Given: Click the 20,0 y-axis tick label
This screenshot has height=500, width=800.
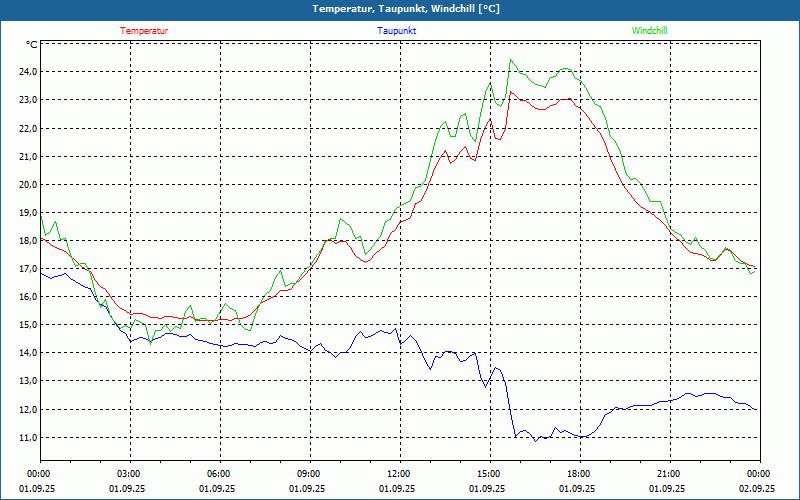Looking at the screenshot, I should [25, 185].
